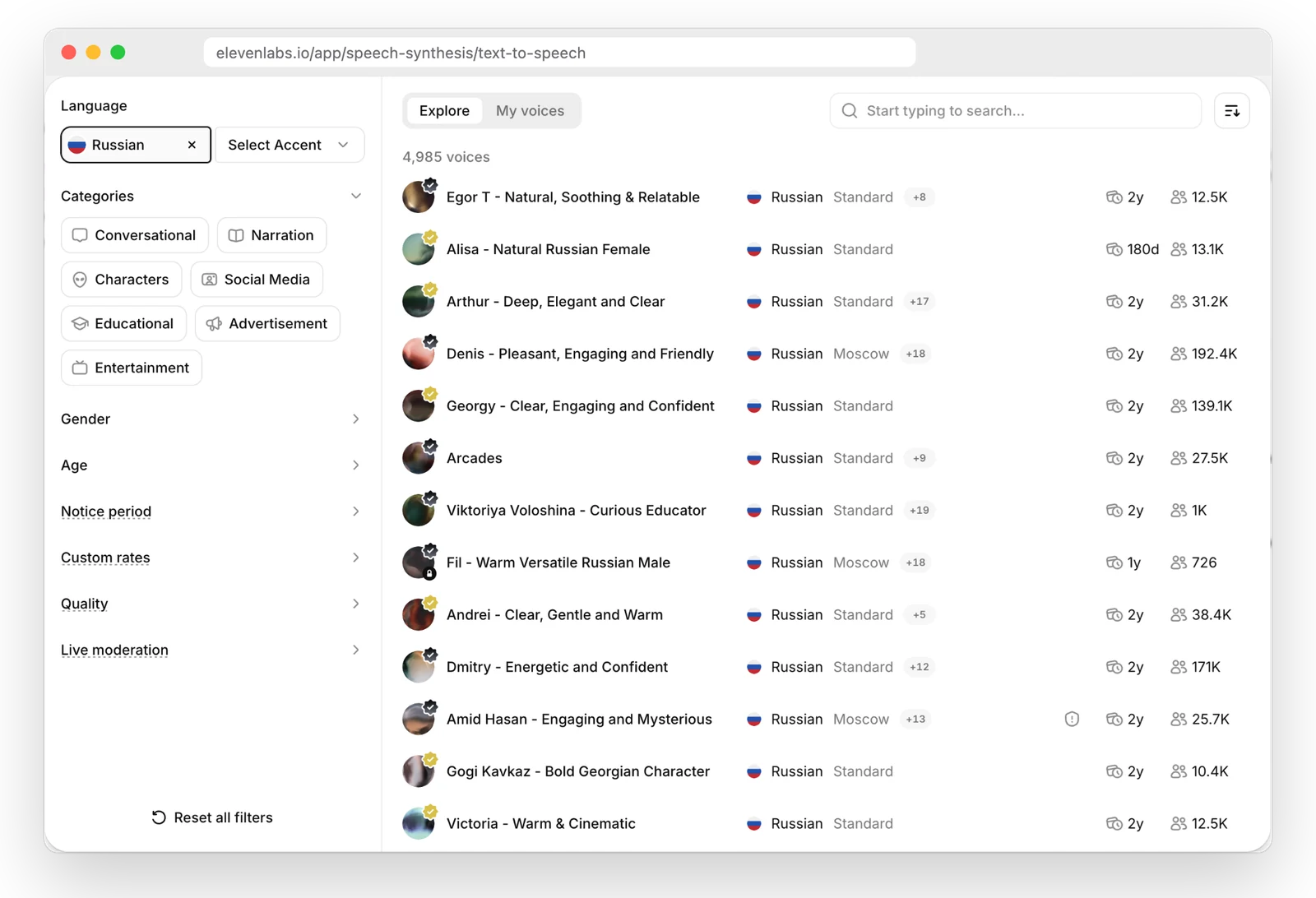Click the +18 languages badge on Denis row
This screenshot has width=1316, height=898.
click(x=915, y=354)
